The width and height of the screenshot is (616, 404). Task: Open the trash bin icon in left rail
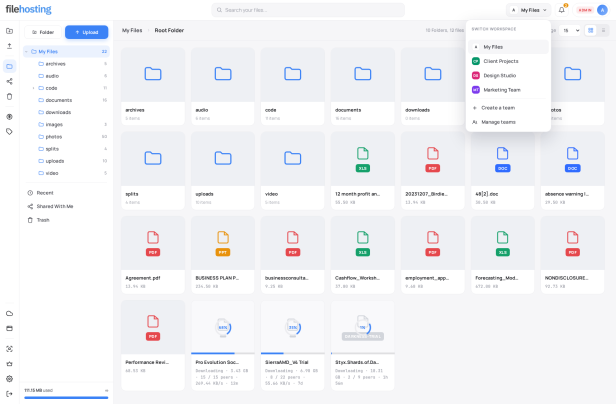[9, 96]
